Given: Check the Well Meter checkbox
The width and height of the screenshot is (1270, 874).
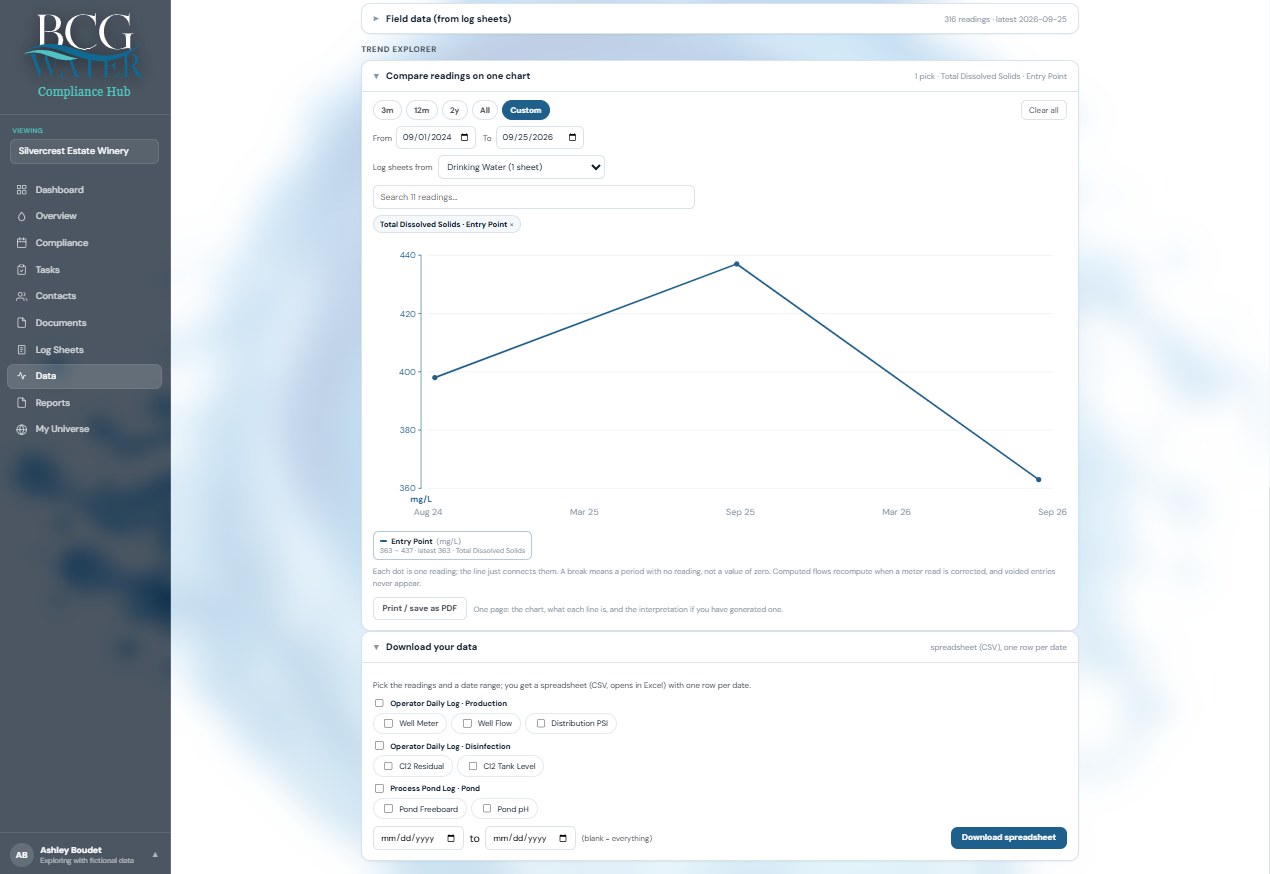Looking at the screenshot, I should click(388, 723).
